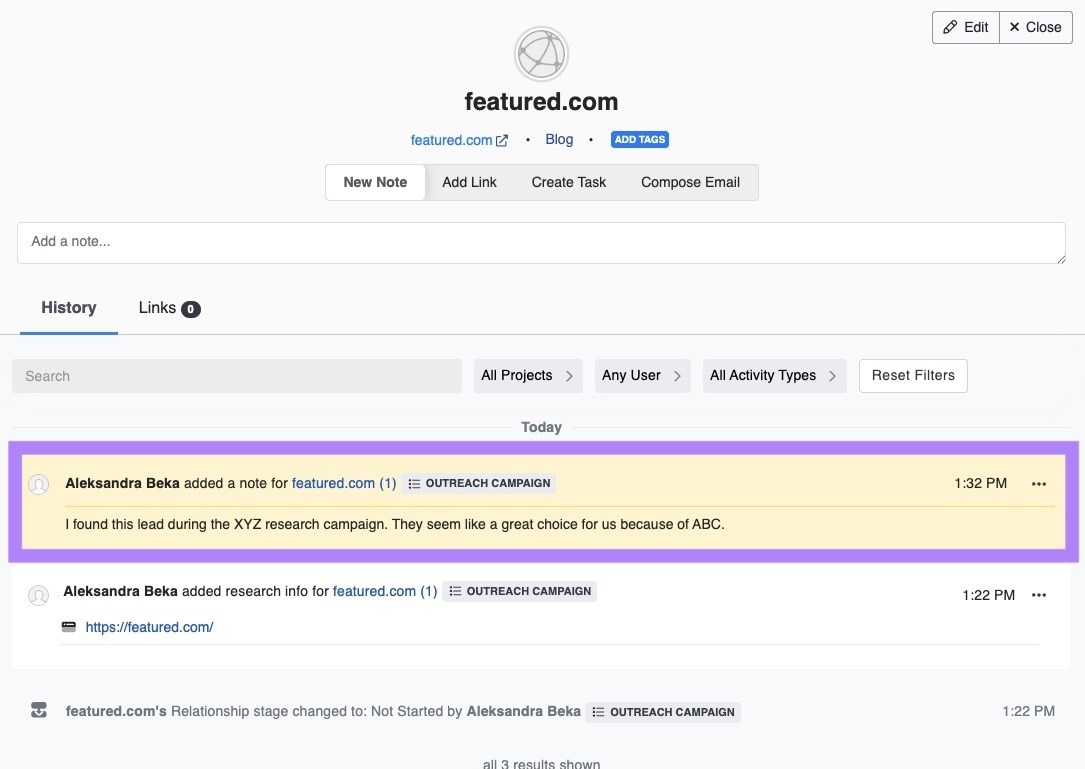Click the relationship stage change icon
The image size is (1085, 769).
39,710
